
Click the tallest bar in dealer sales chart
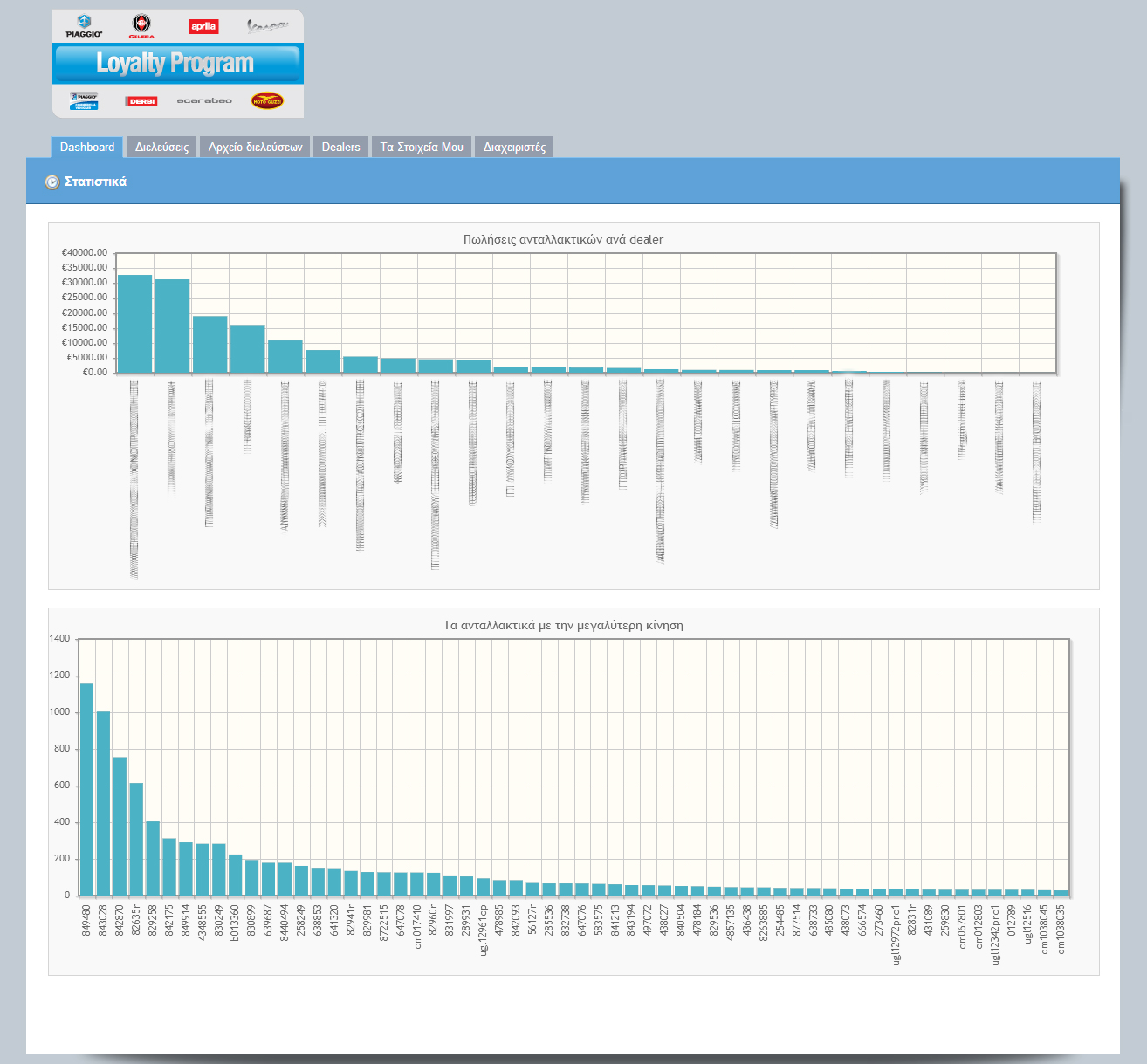click(133, 323)
